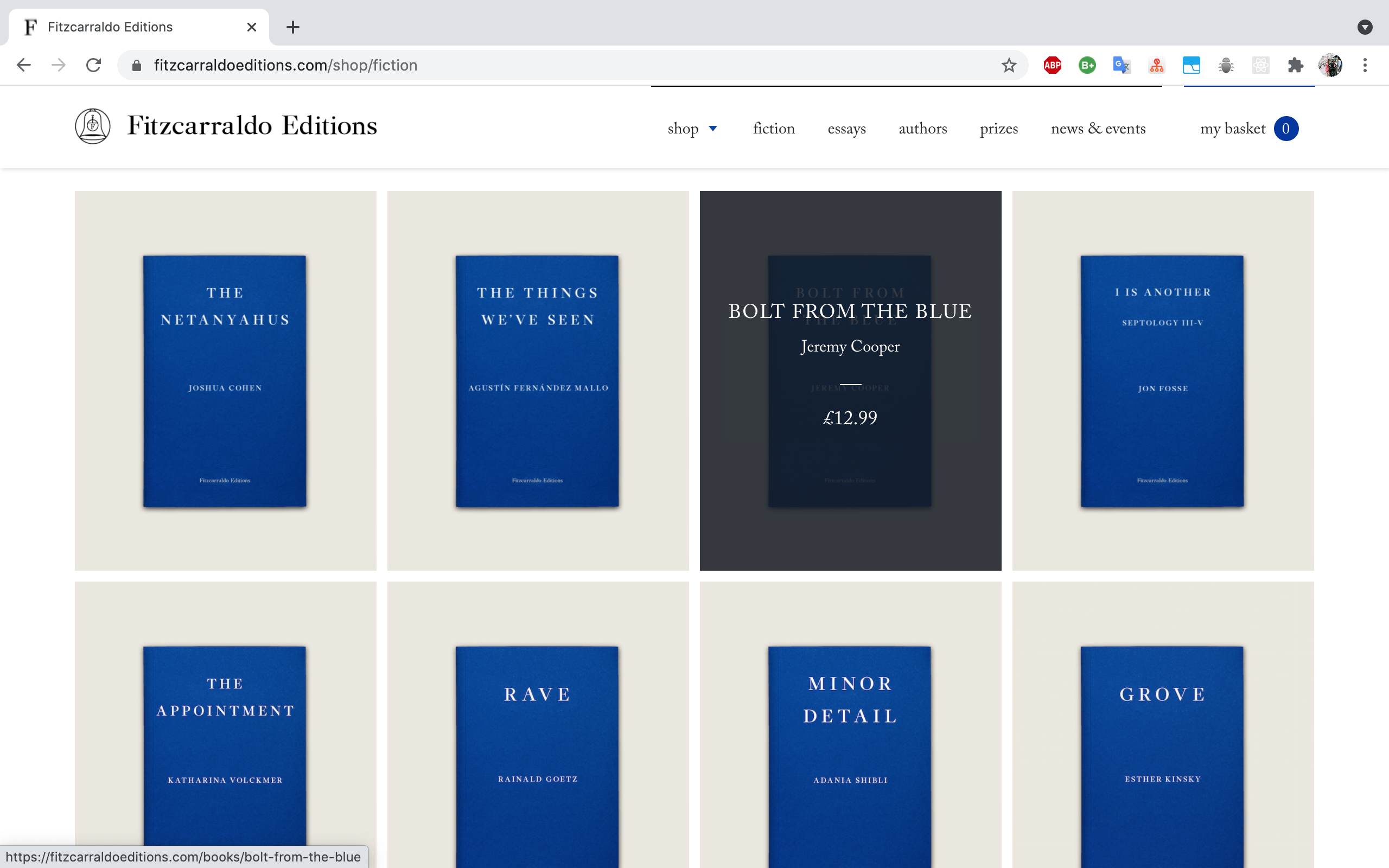
Task: Click the padlock site security icon
Action: [137, 65]
